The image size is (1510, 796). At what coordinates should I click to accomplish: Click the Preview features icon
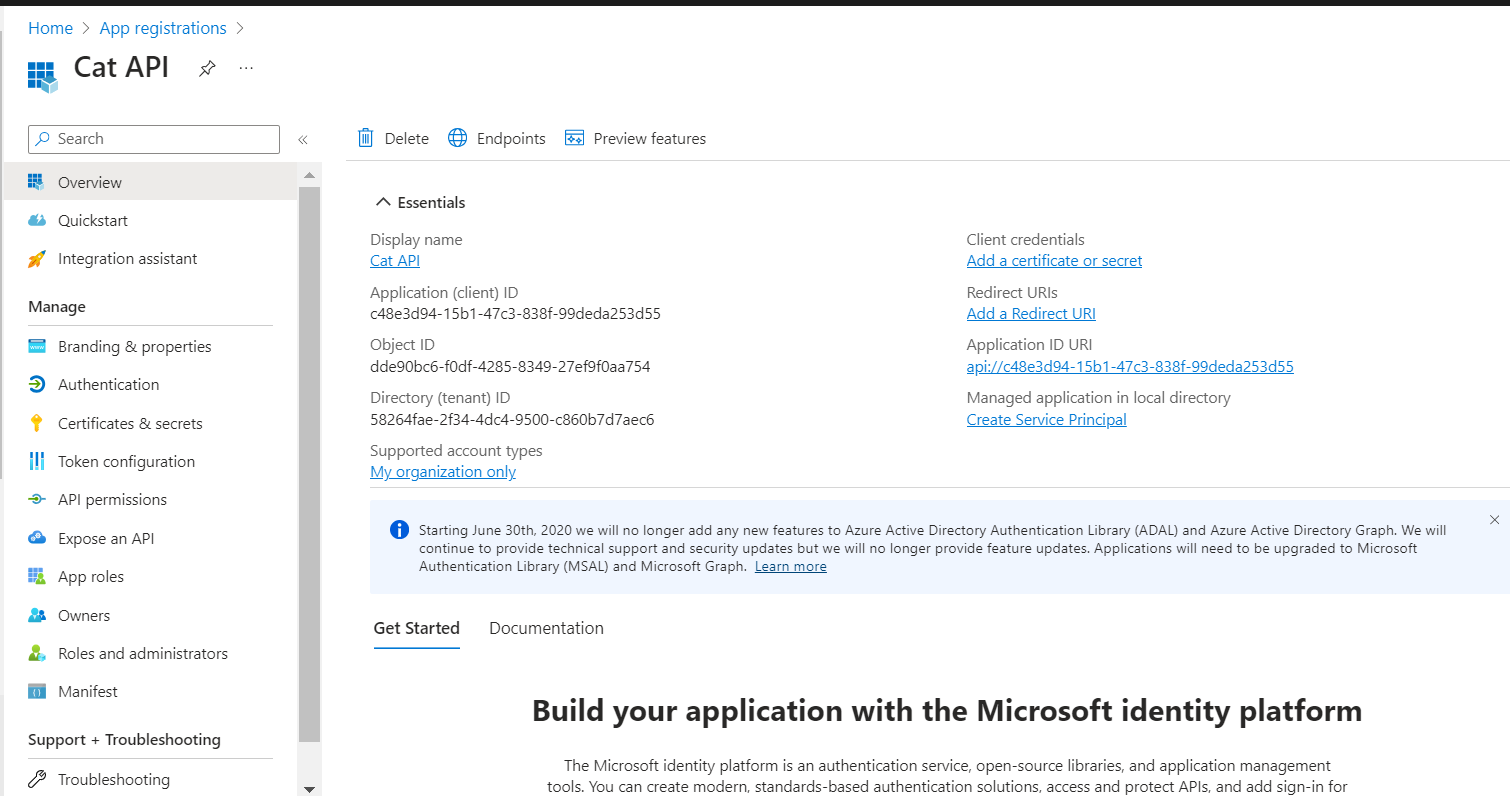[574, 138]
